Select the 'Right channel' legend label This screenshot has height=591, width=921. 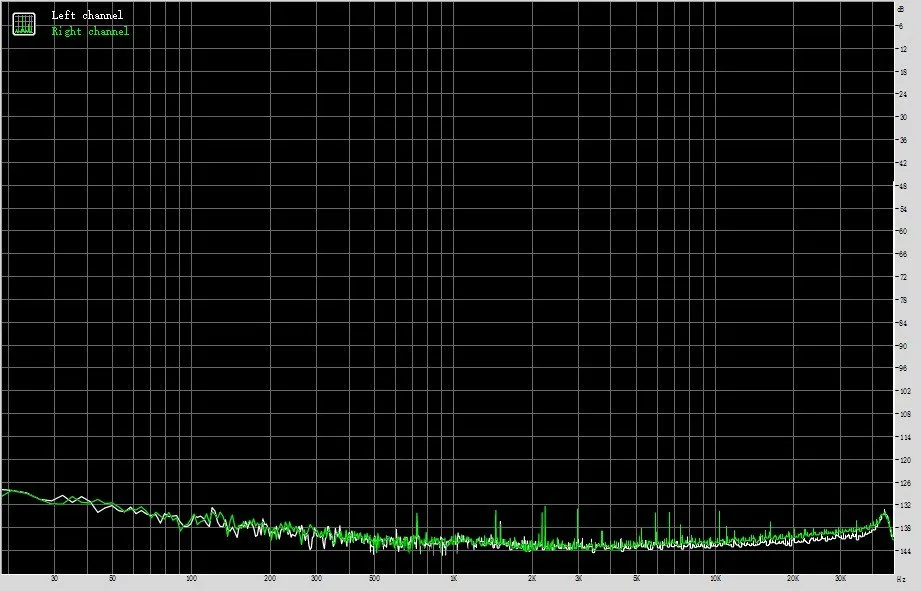coord(90,31)
